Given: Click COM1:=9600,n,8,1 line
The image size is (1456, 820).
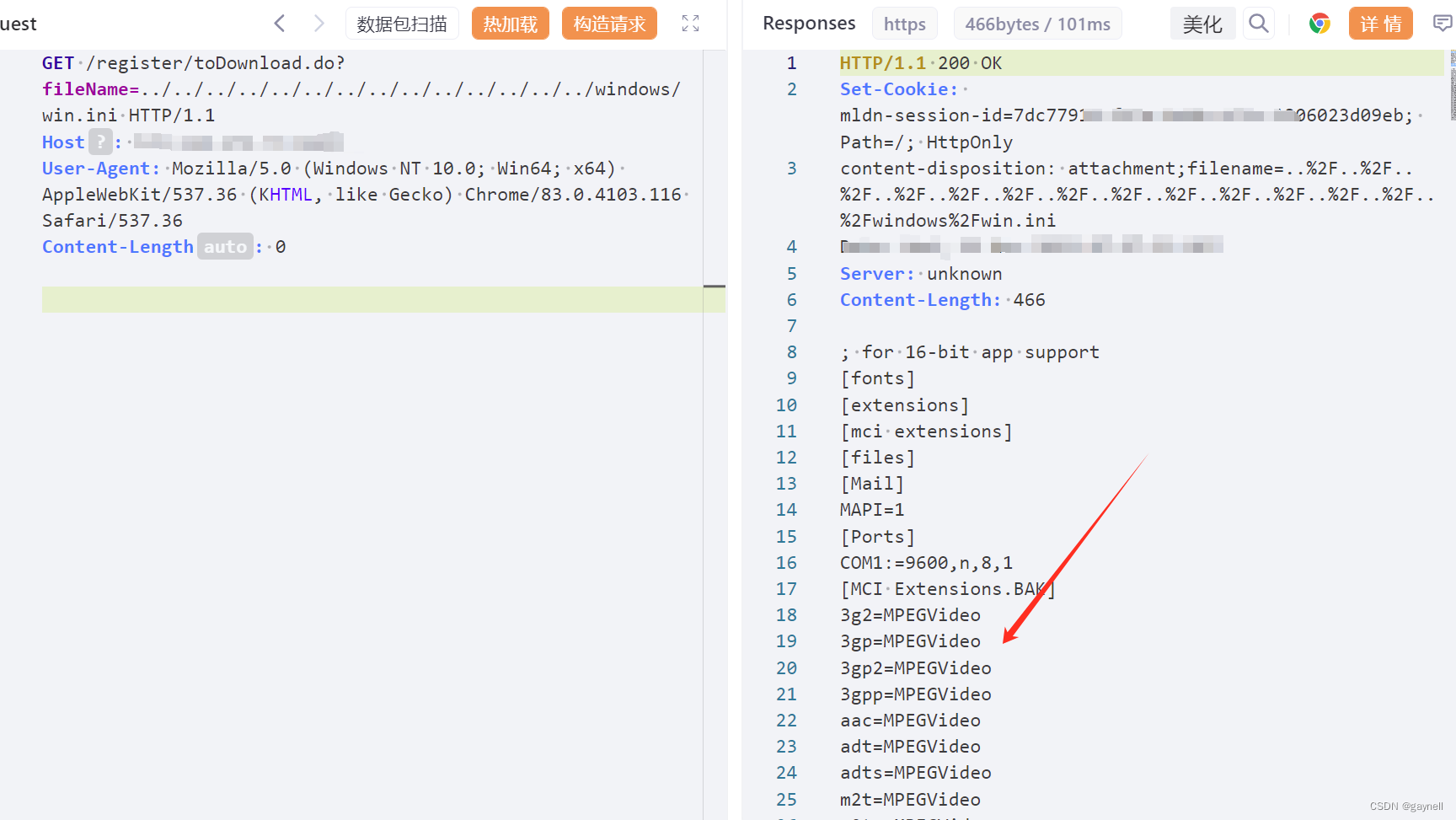Looking at the screenshot, I should pos(926,563).
